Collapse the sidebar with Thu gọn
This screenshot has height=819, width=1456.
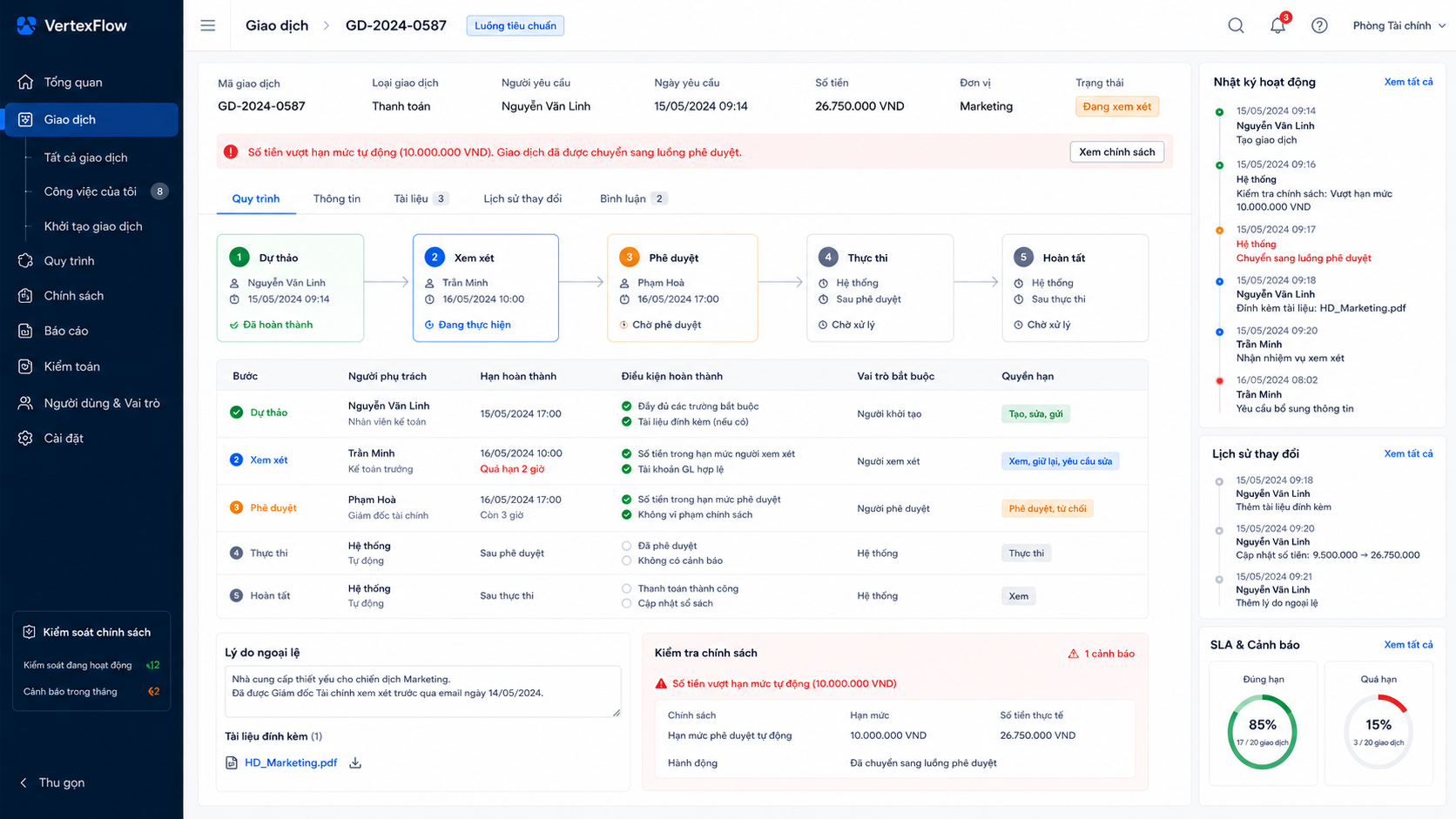pos(52,782)
